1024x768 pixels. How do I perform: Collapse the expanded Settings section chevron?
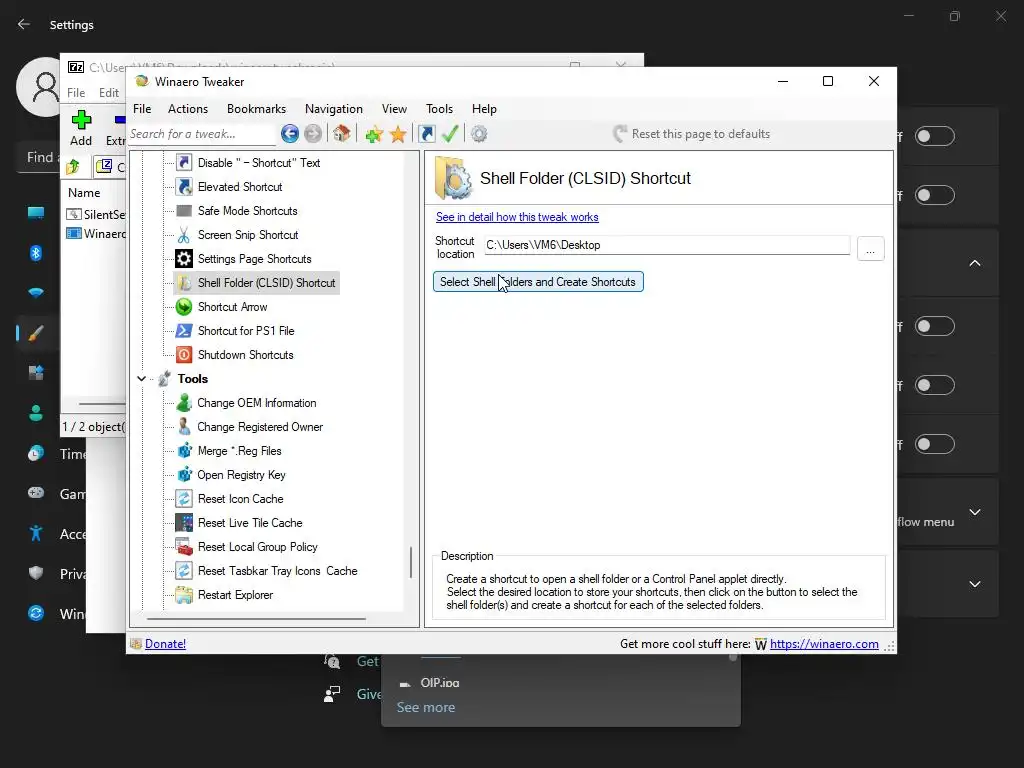click(x=975, y=263)
